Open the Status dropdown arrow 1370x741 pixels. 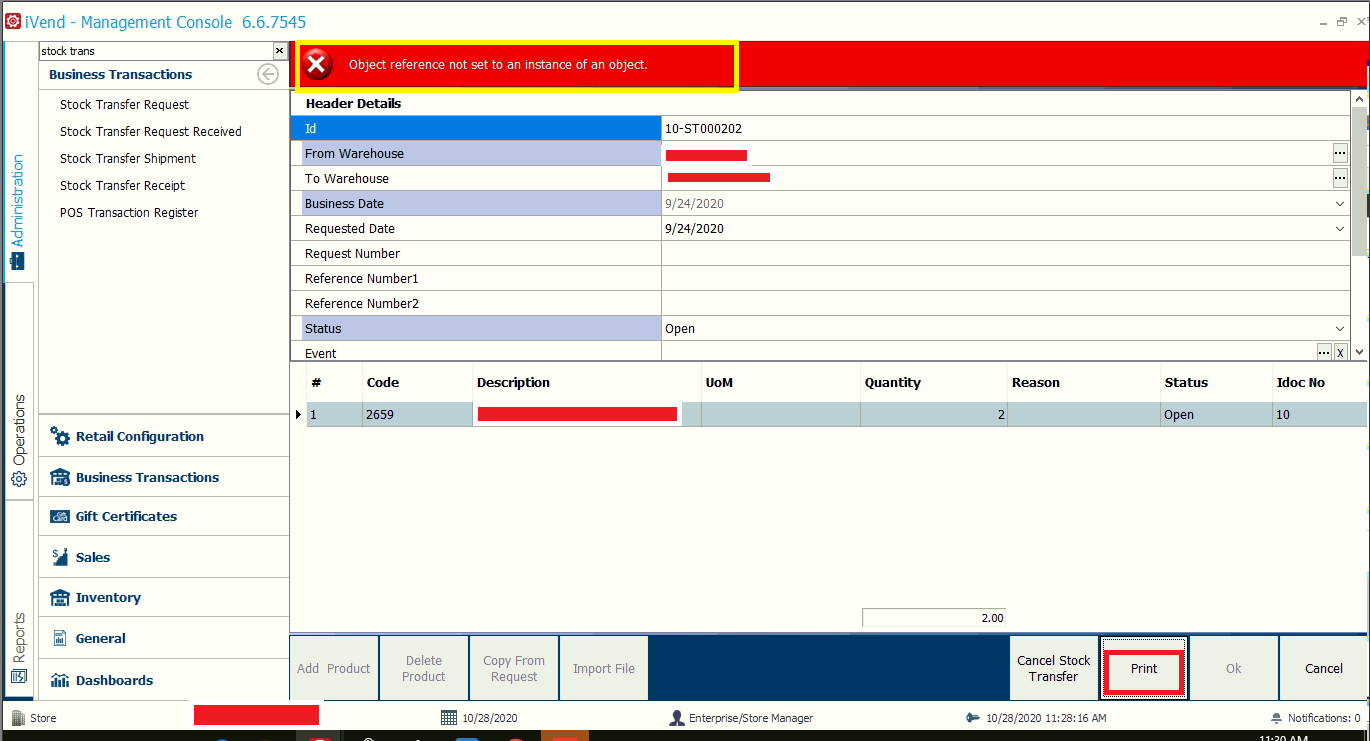pos(1340,328)
